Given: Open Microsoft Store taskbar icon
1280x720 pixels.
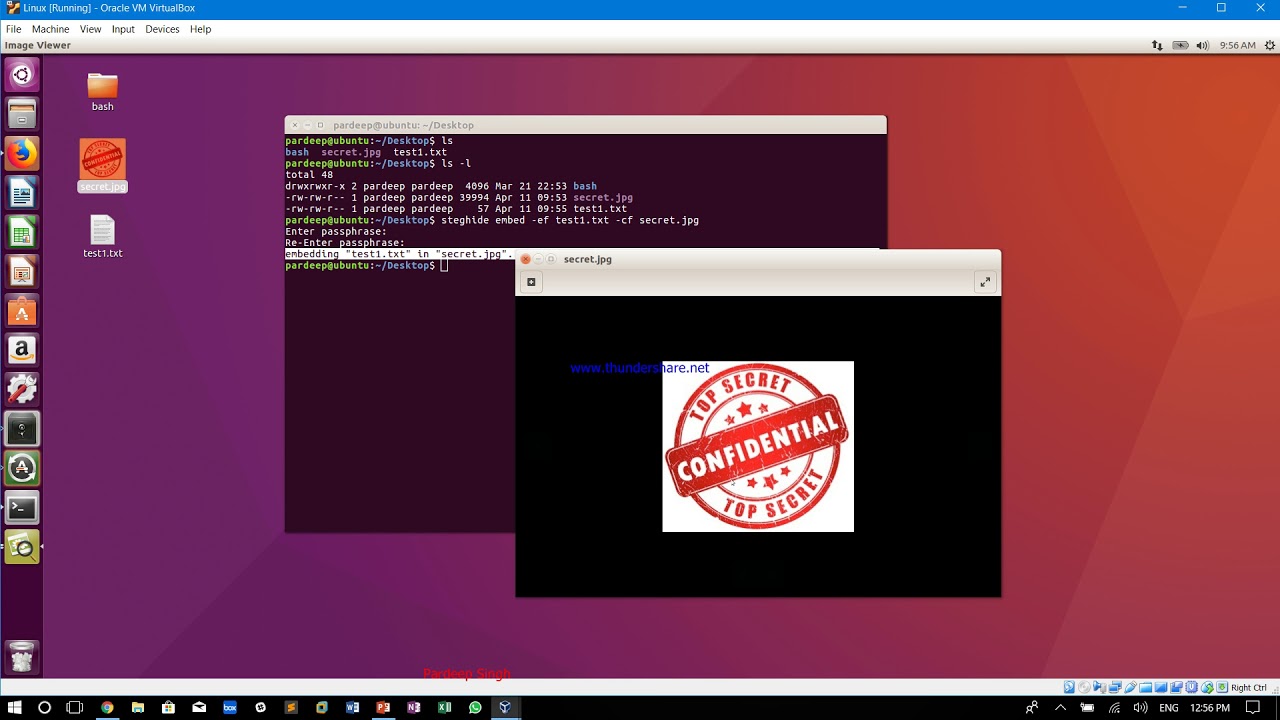Looking at the screenshot, I should pyautogui.click(x=168, y=707).
